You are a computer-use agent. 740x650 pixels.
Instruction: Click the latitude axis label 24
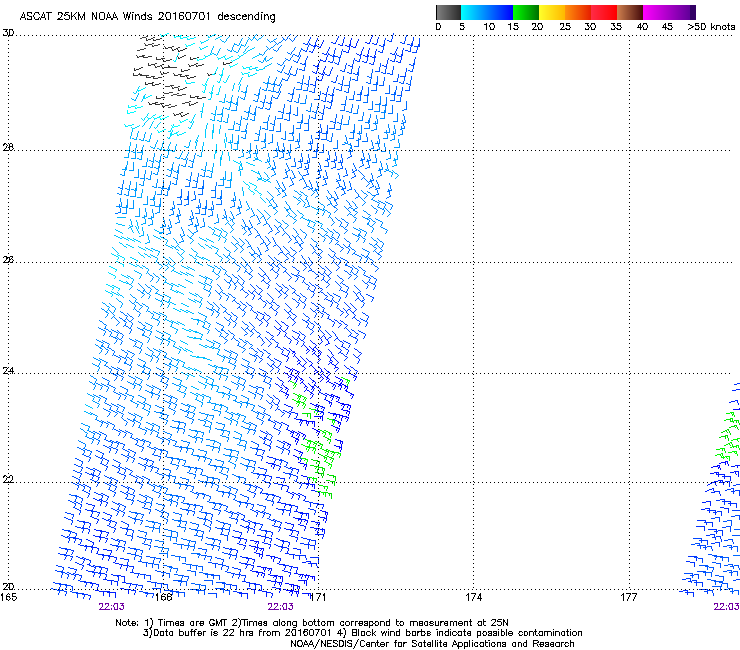click(x=8, y=371)
